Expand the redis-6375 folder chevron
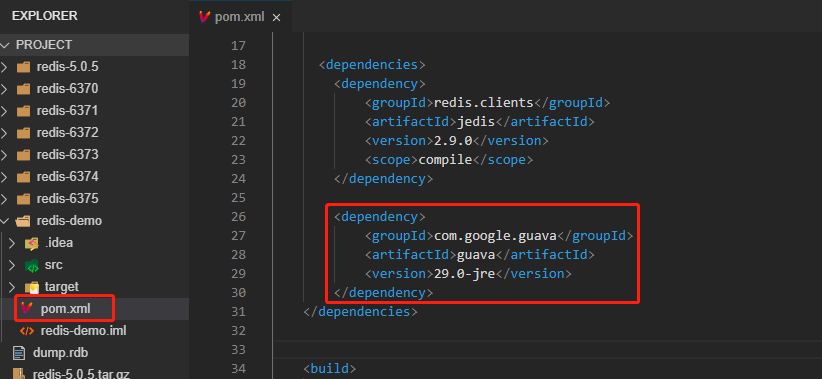 coord(5,199)
